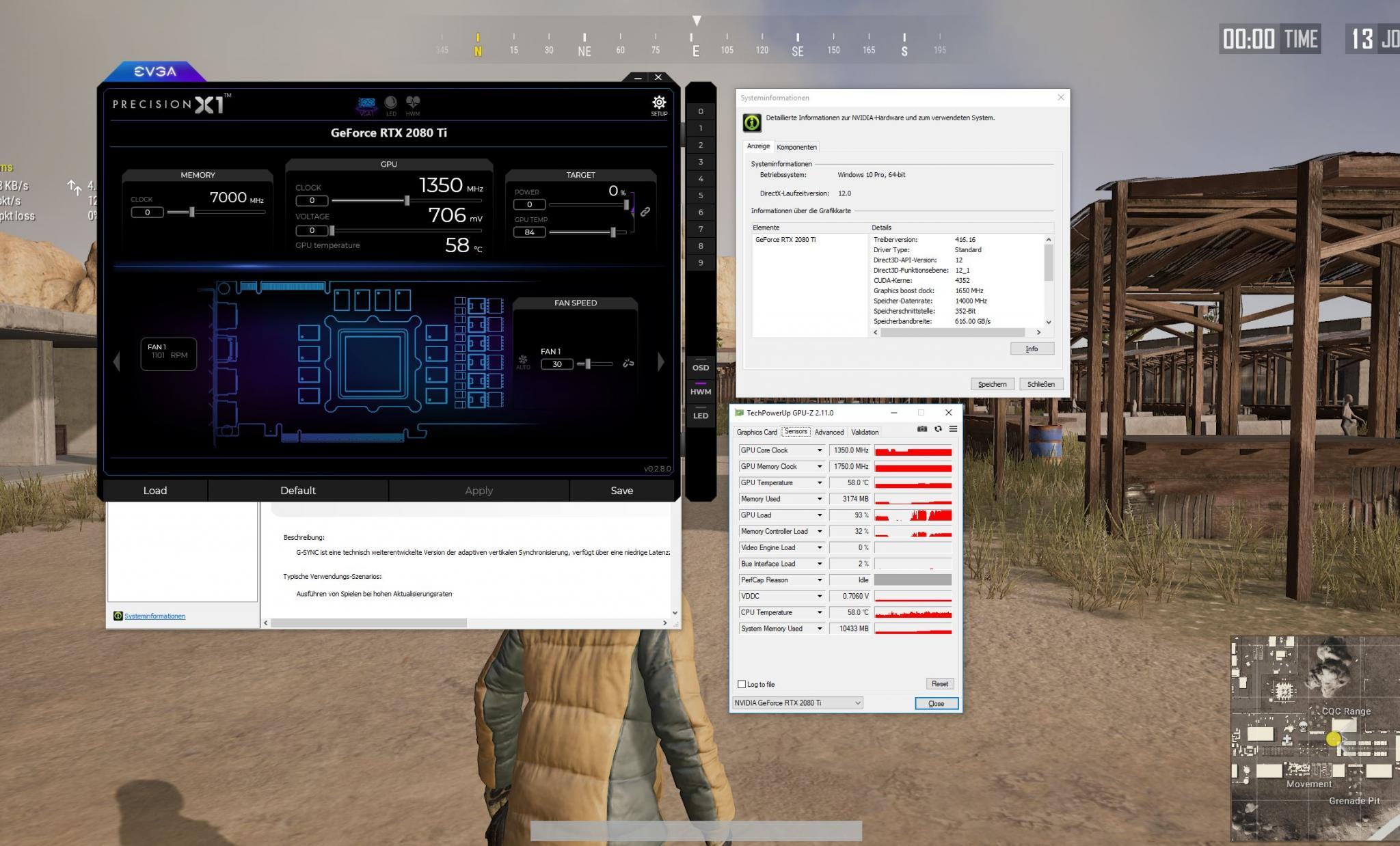The image size is (1400, 846).
Task: Select profile slot 7 in Precision X1
Action: 701,229
